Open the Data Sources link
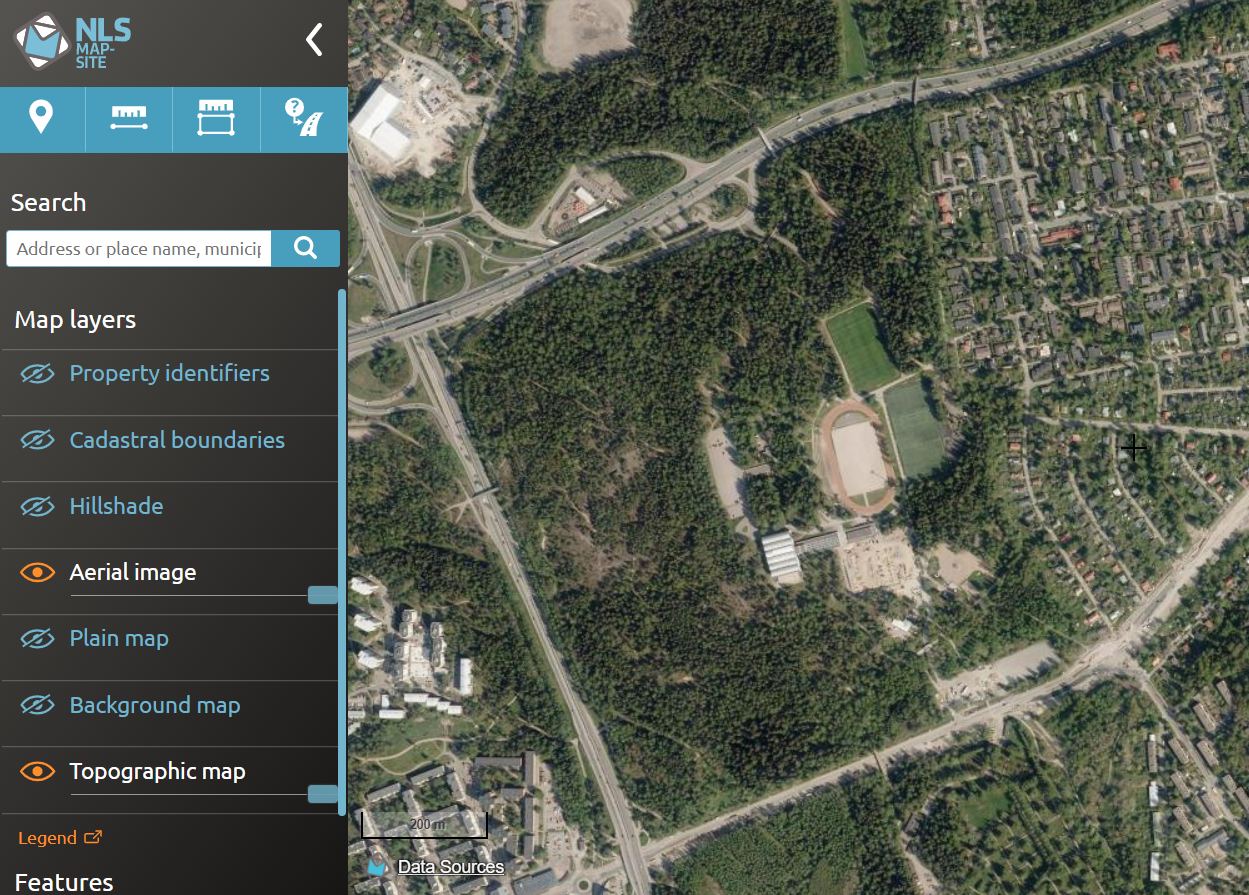1249x895 pixels. coord(451,867)
